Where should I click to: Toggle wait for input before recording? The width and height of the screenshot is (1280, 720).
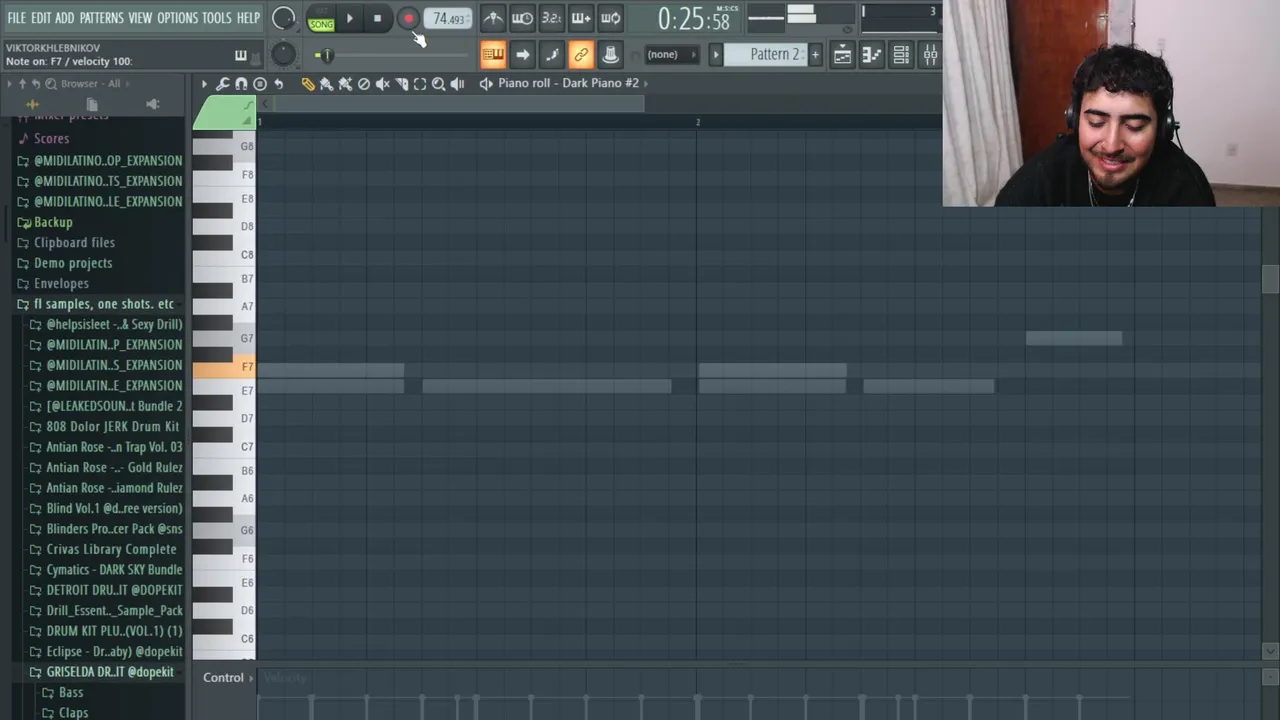522,18
